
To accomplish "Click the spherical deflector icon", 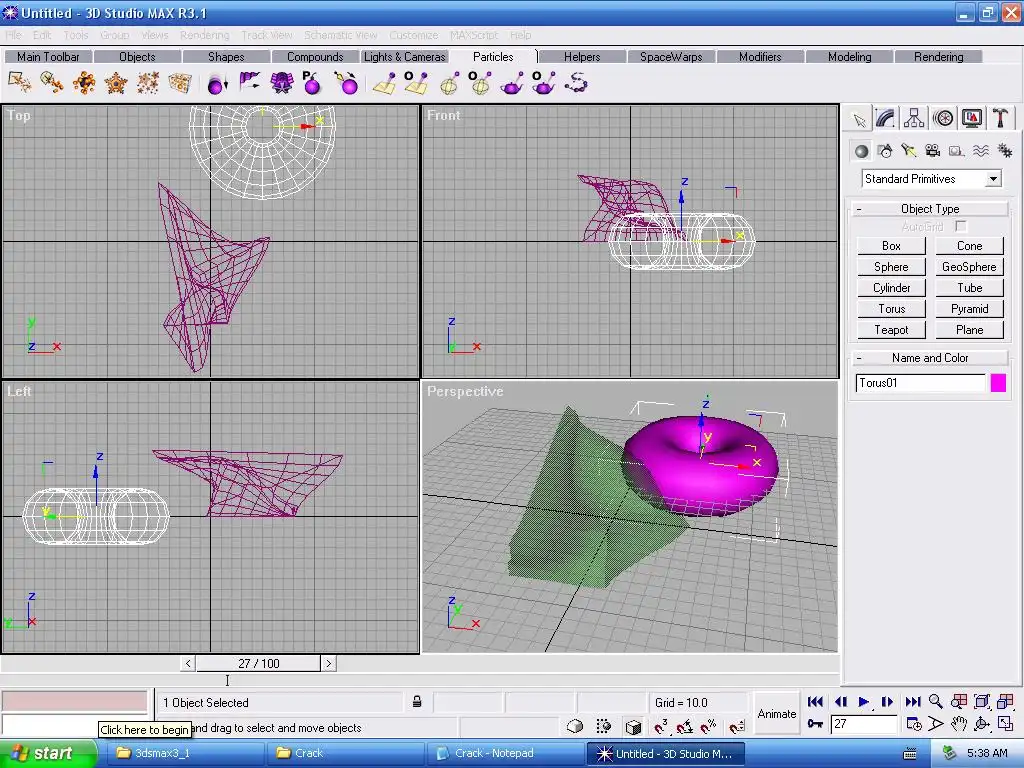I will point(449,84).
